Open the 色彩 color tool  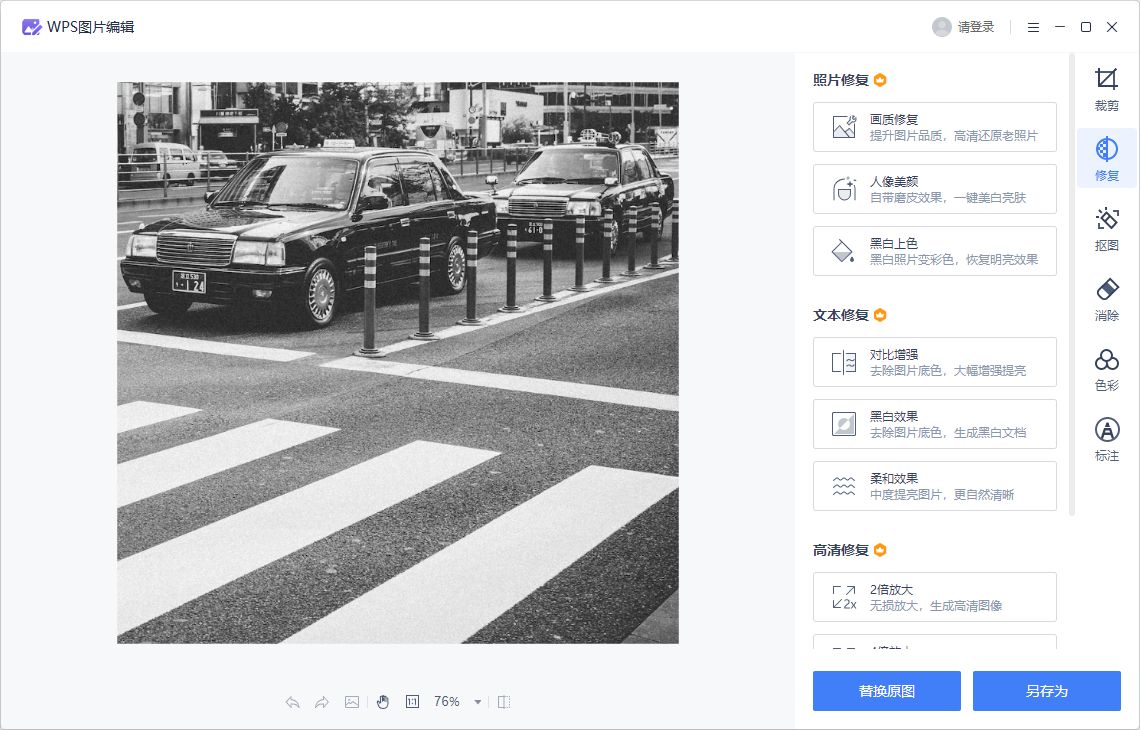click(x=1106, y=369)
